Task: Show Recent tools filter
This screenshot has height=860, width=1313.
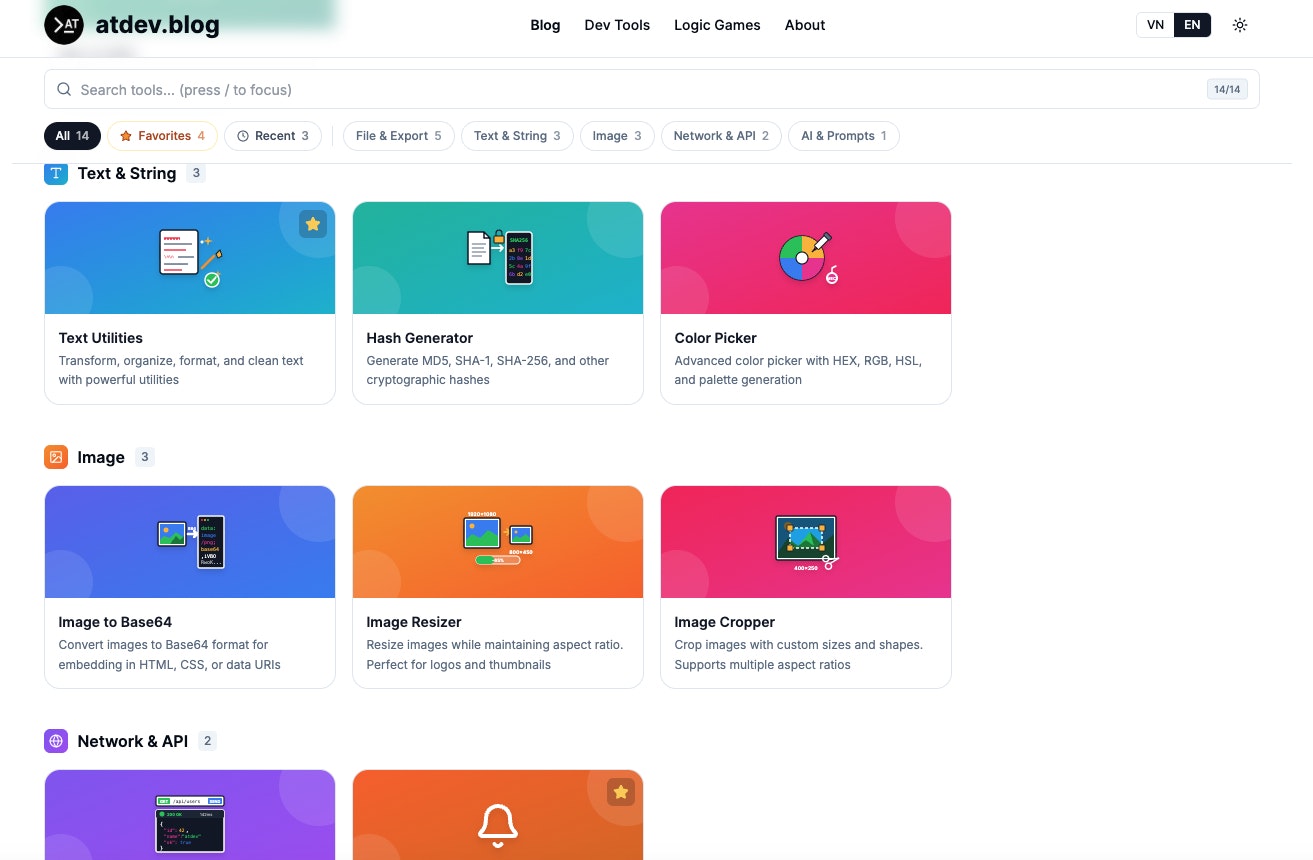Action: pyautogui.click(x=273, y=136)
